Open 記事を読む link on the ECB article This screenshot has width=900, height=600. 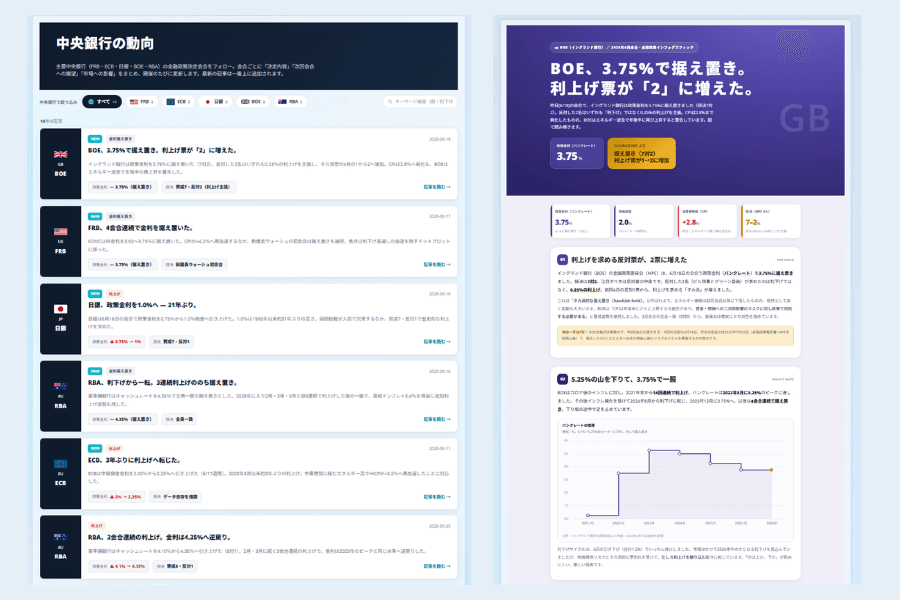437,497
